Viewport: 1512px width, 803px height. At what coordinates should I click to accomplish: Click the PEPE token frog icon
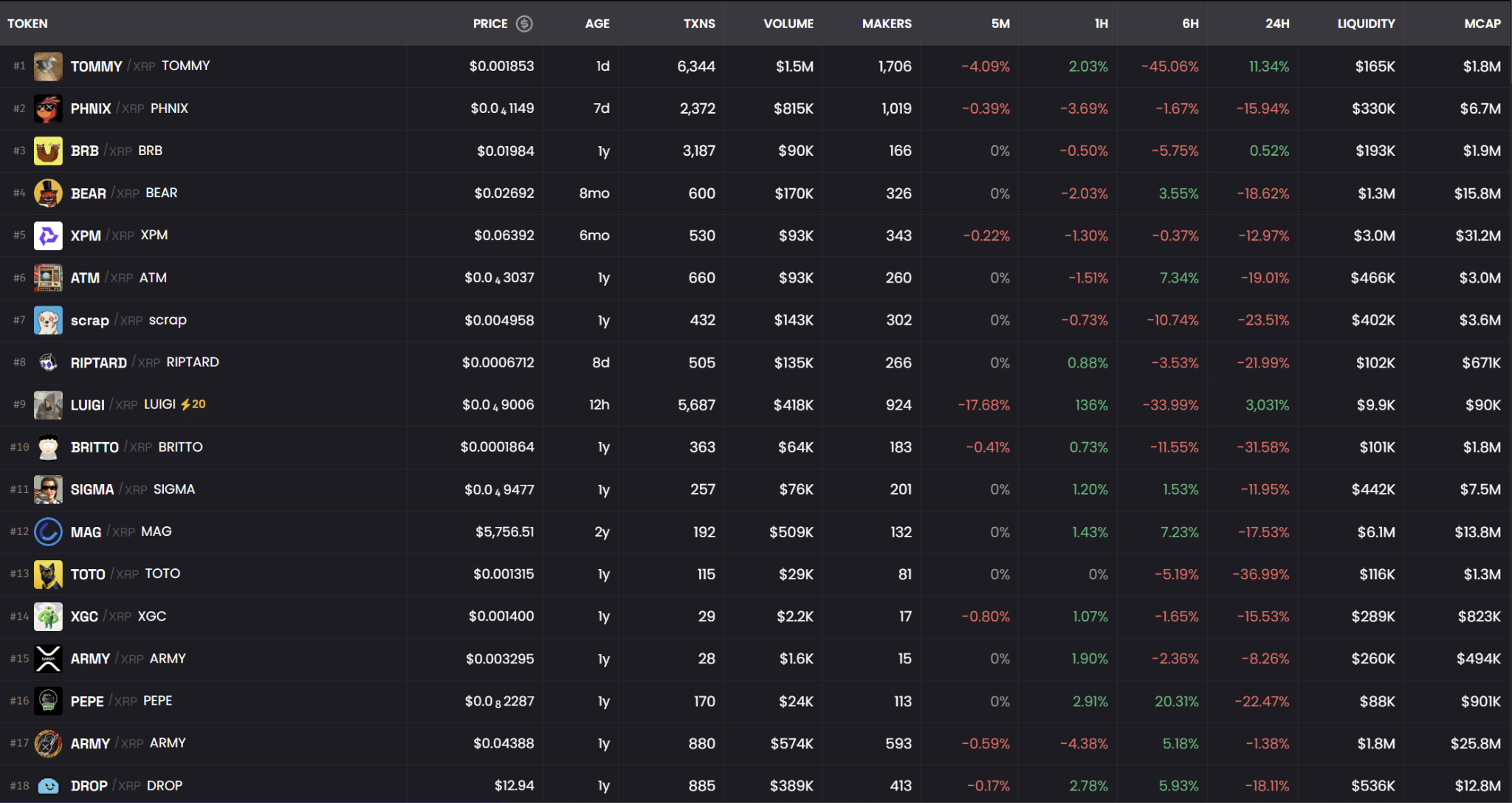[x=48, y=701]
